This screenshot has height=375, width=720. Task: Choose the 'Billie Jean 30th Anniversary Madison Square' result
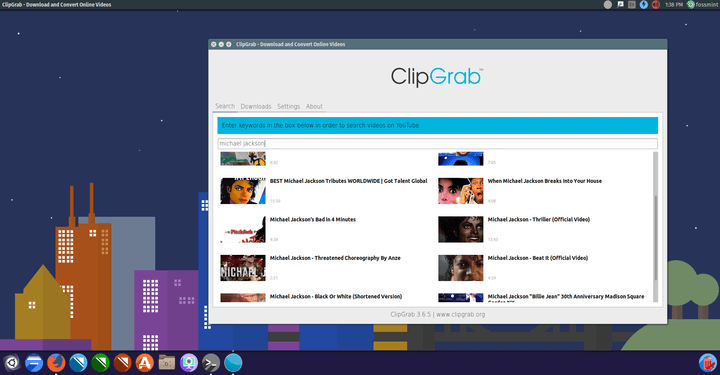[x=566, y=297]
